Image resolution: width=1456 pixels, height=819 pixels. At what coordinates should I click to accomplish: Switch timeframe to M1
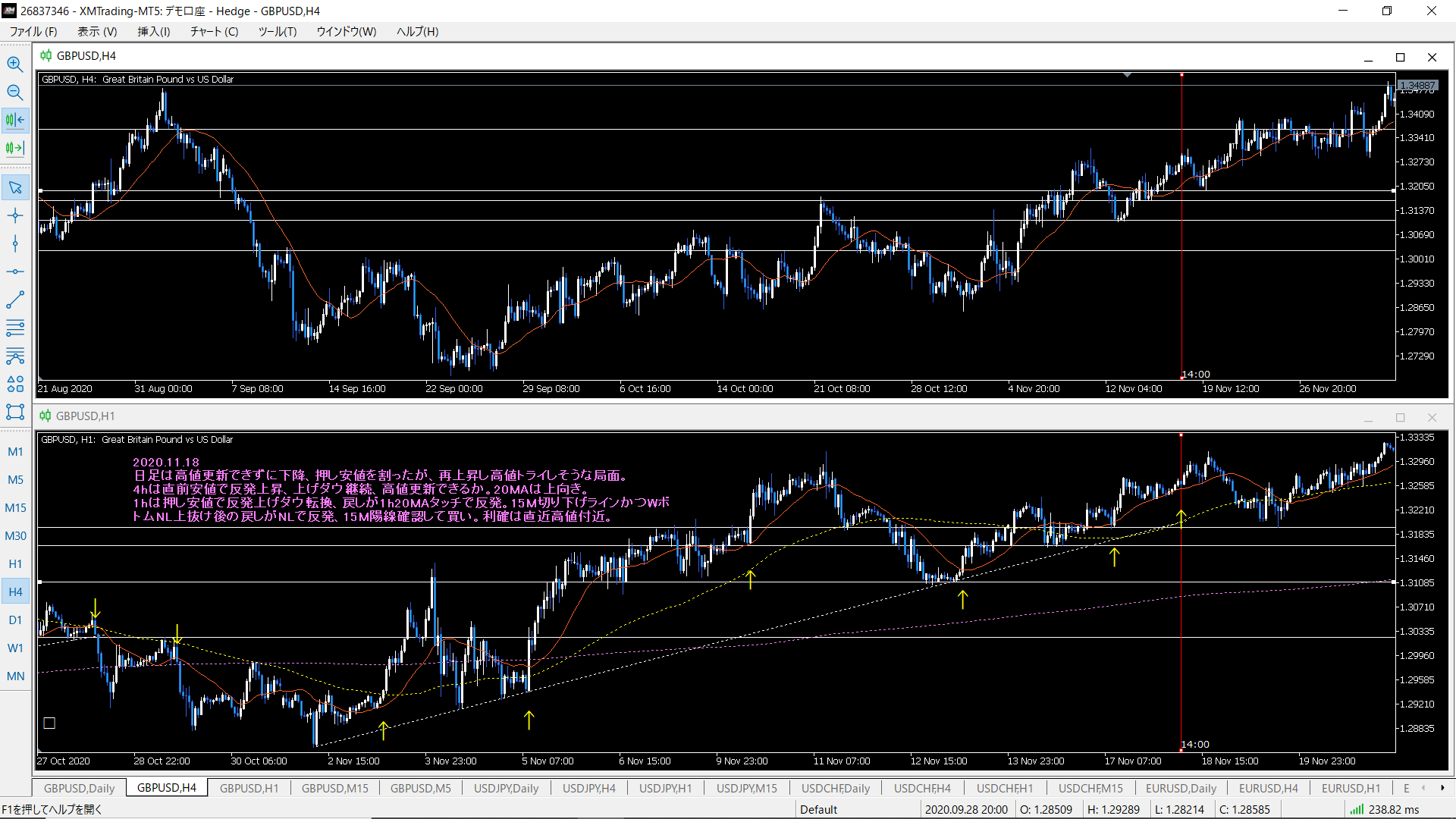coord(15,452)
